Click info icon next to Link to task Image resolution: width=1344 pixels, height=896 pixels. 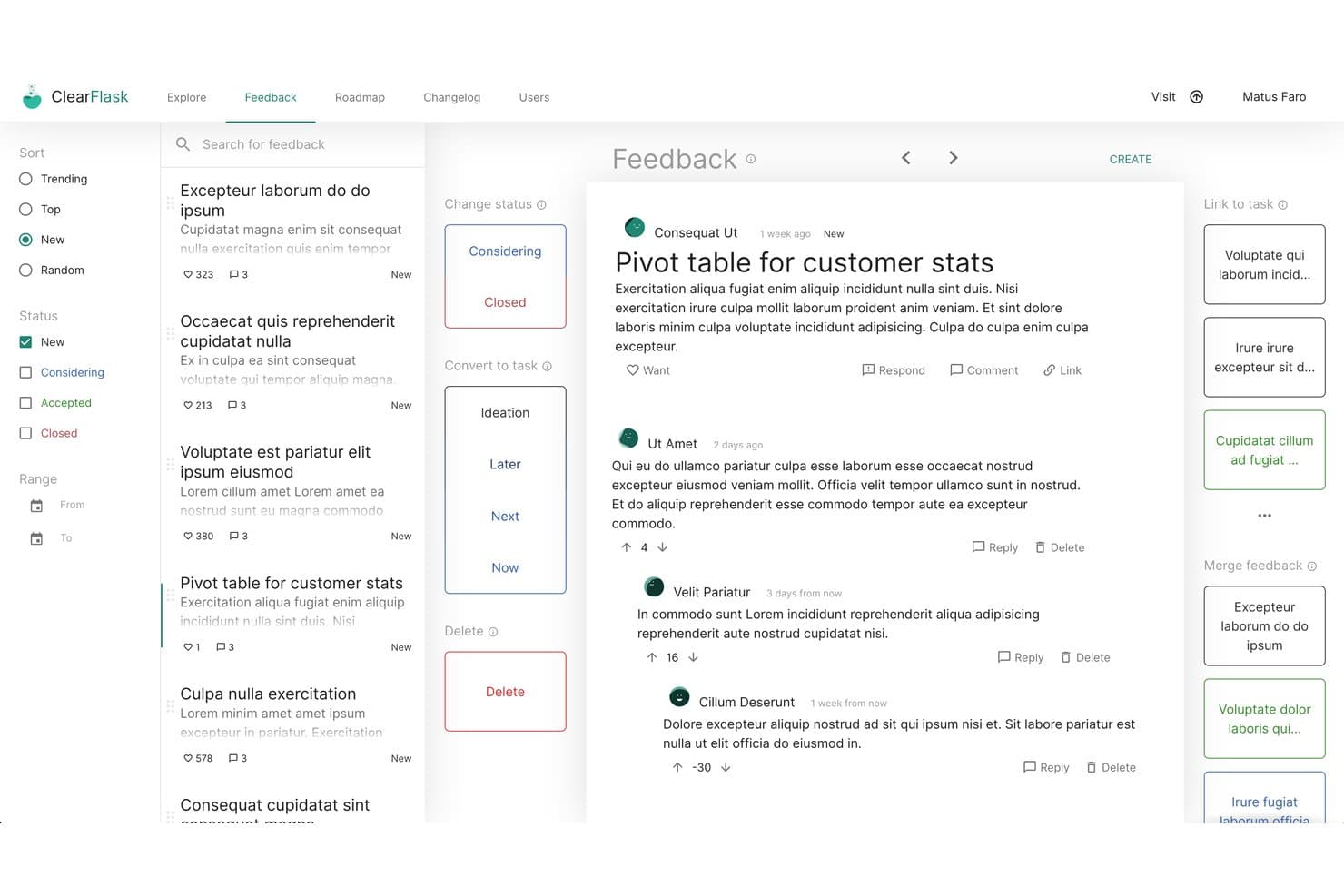(x=1282, y=205)
